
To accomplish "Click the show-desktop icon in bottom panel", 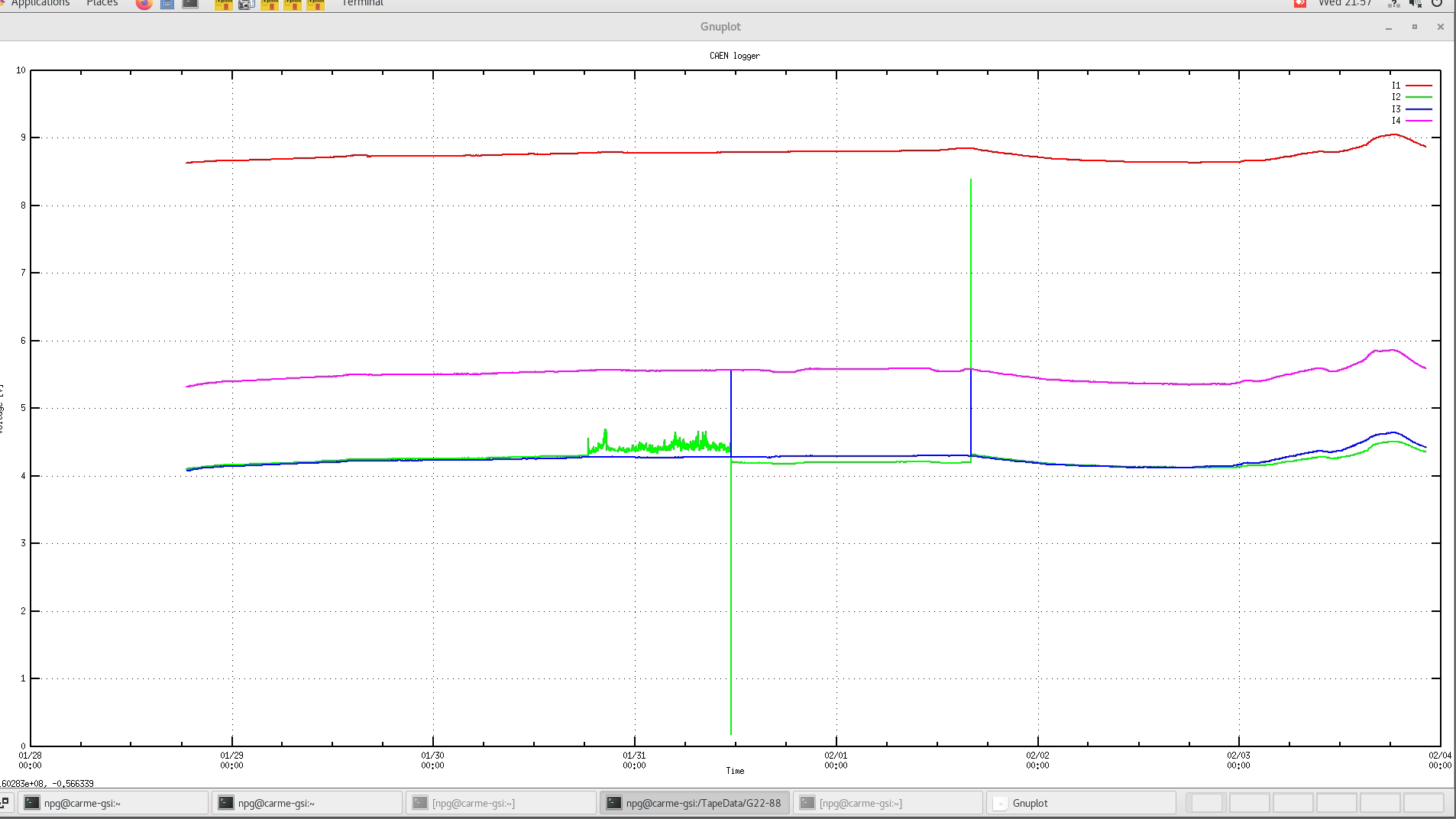I will [5, 803].
